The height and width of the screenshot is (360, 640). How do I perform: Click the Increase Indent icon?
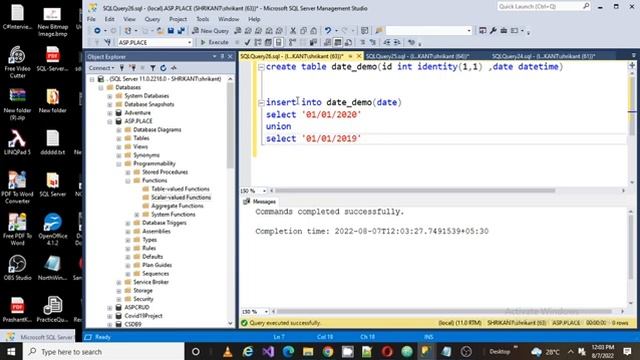[x=397, y=42]
